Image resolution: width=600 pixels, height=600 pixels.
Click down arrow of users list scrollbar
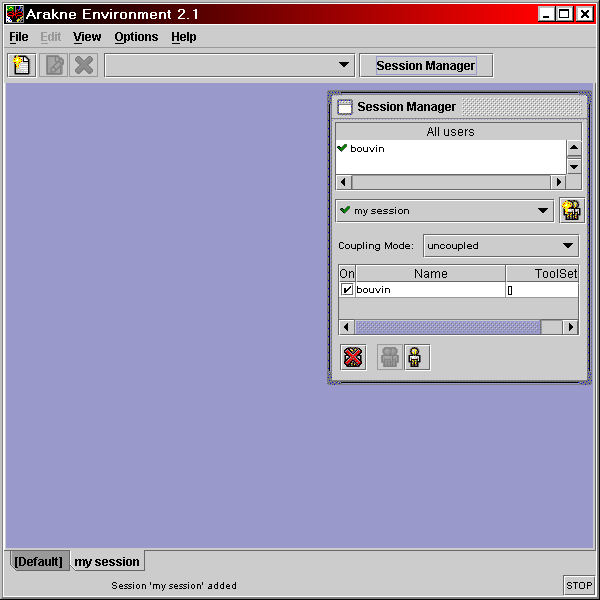click(574, 167)
